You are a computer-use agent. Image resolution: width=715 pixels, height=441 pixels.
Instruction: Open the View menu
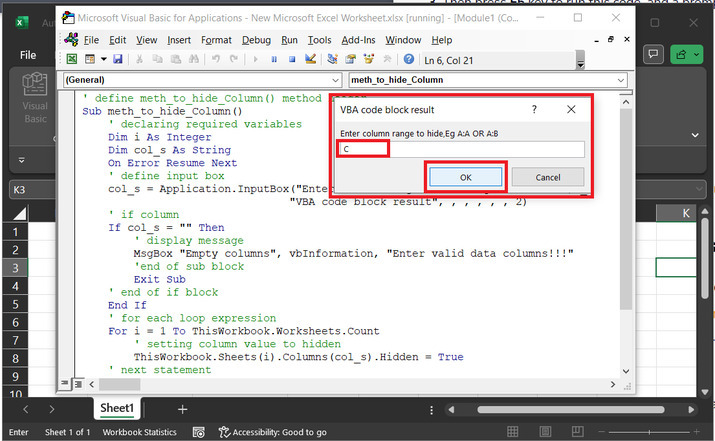(146, 40)
